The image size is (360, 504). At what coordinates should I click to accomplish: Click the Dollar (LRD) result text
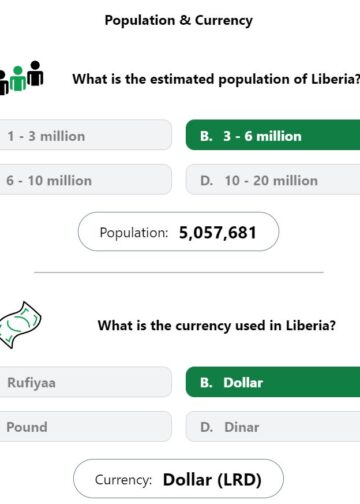click(212, 480)
